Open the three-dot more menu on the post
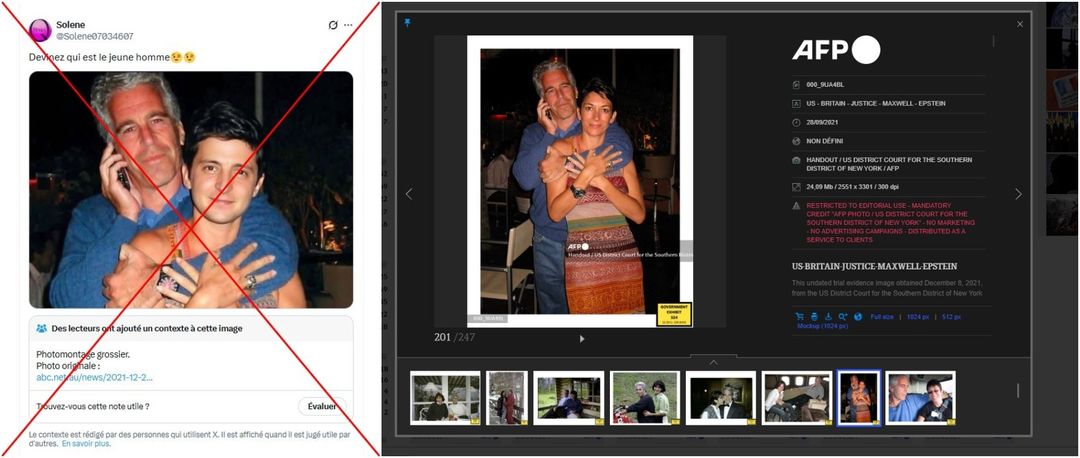This screenshot has height=458, width=1080. (x=348, y=25)
